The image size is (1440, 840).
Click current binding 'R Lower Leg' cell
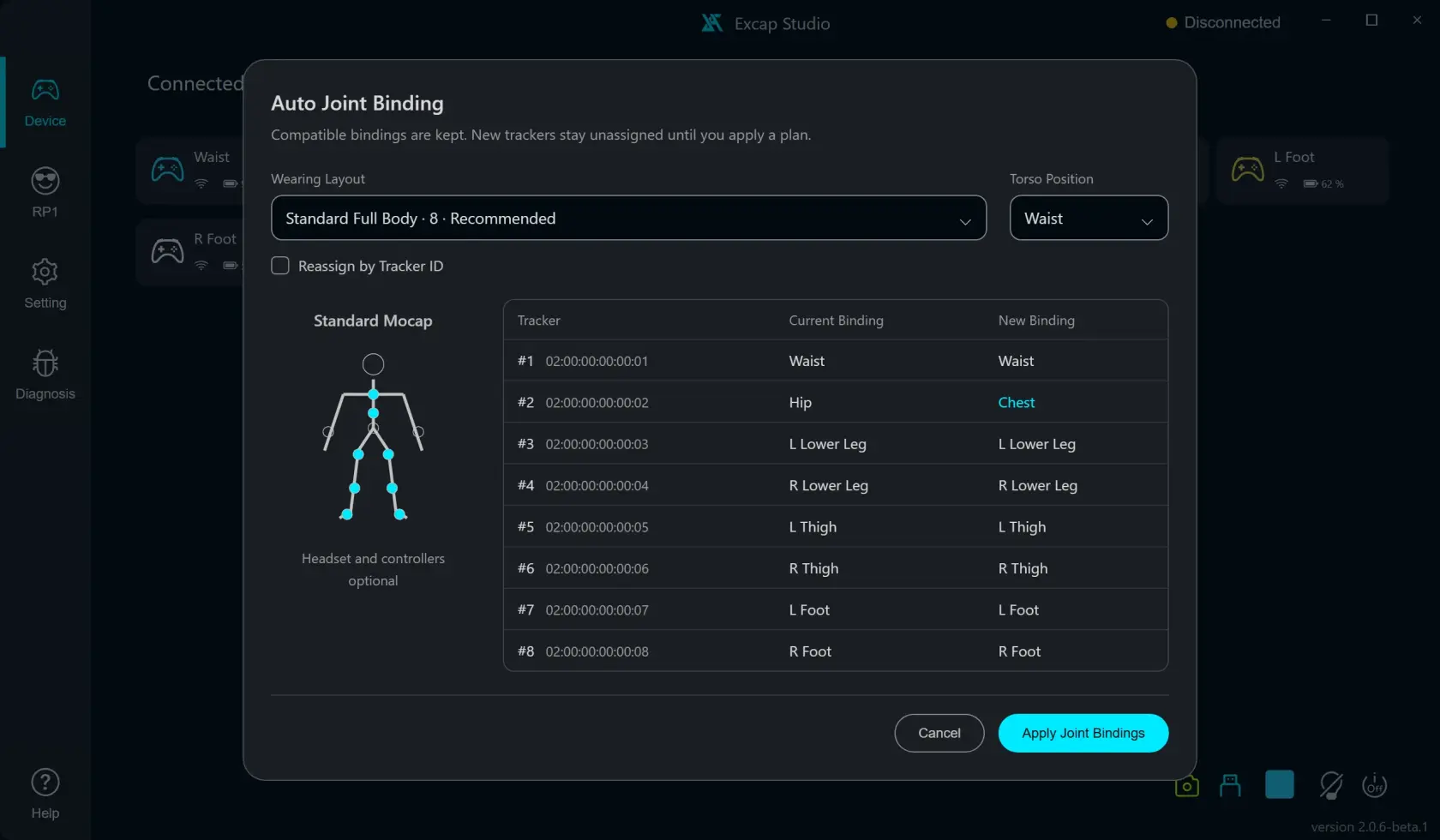tap(828, 485)
